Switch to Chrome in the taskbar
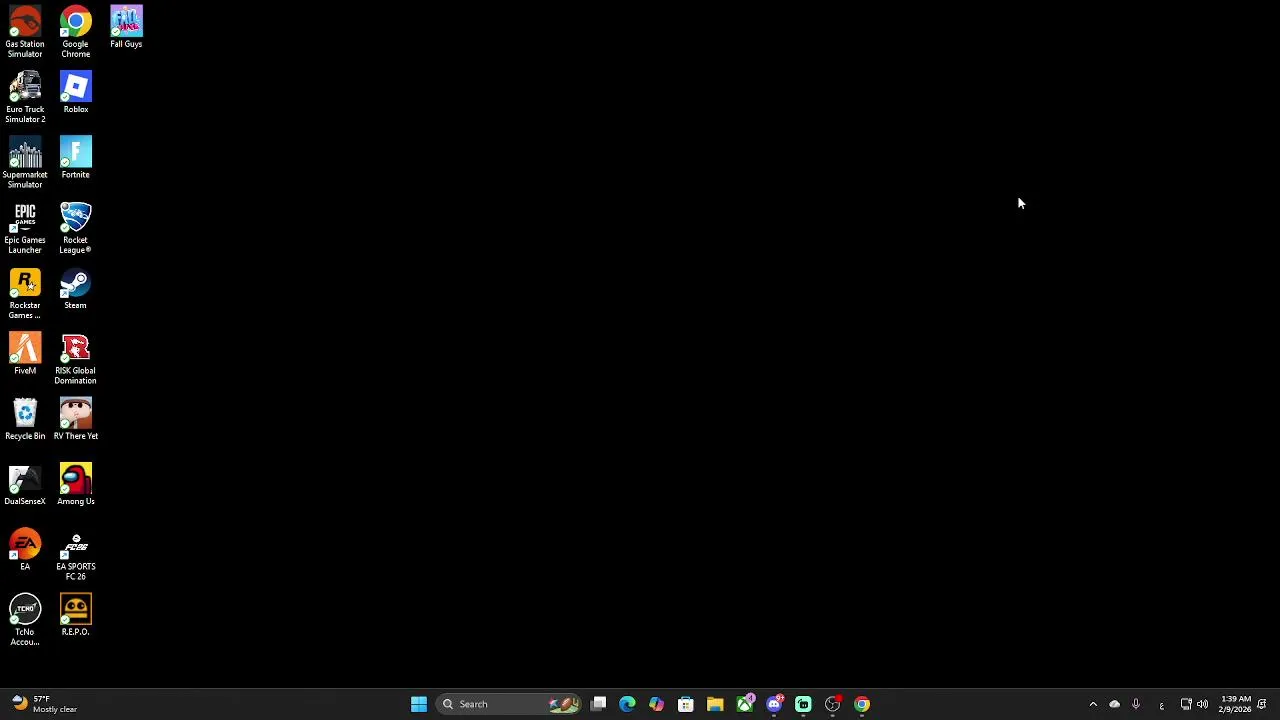 pyautogui.click(x=862, y=704)
